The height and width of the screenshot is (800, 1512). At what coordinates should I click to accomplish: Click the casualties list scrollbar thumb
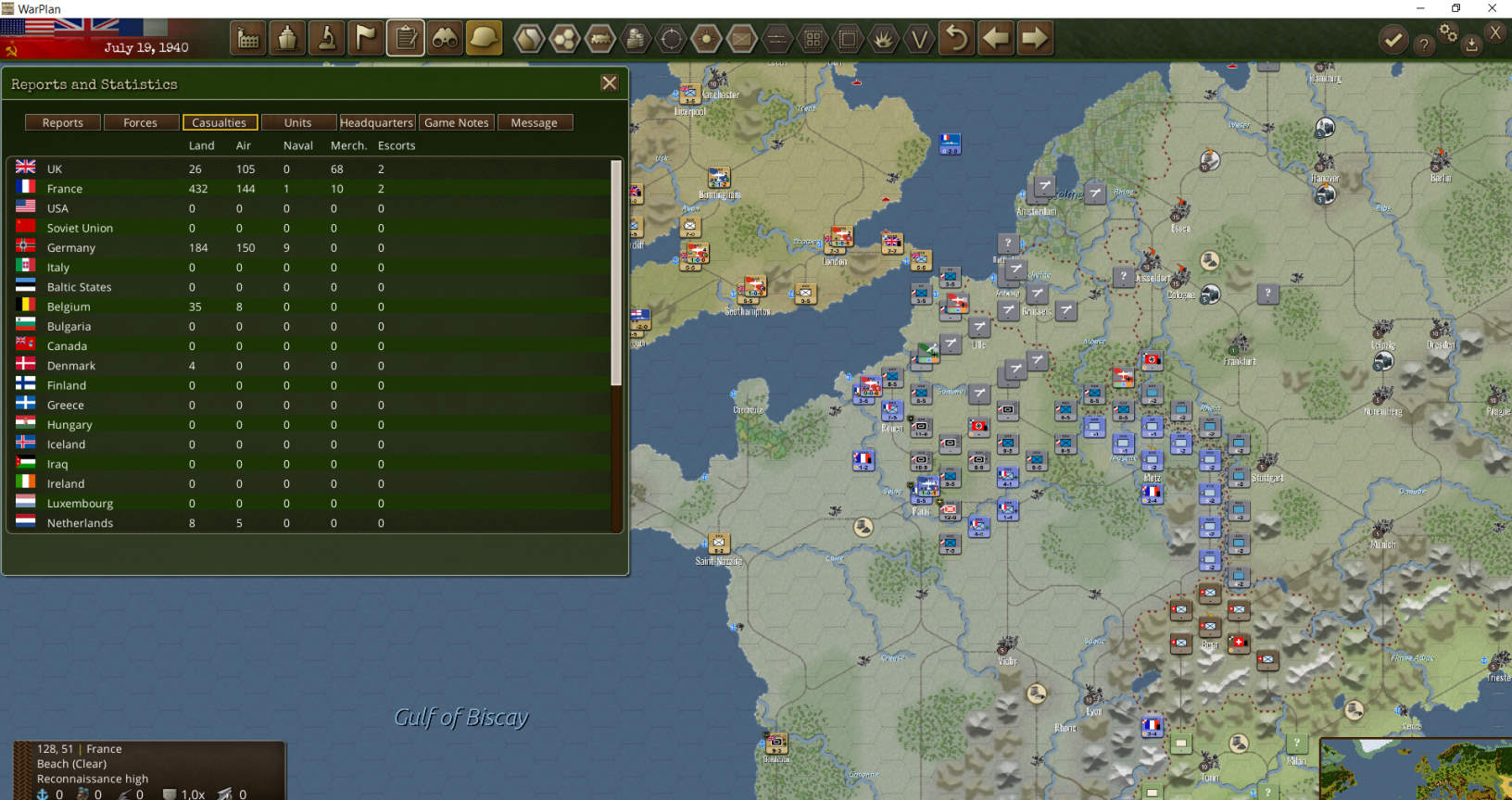tap(616, 273)
